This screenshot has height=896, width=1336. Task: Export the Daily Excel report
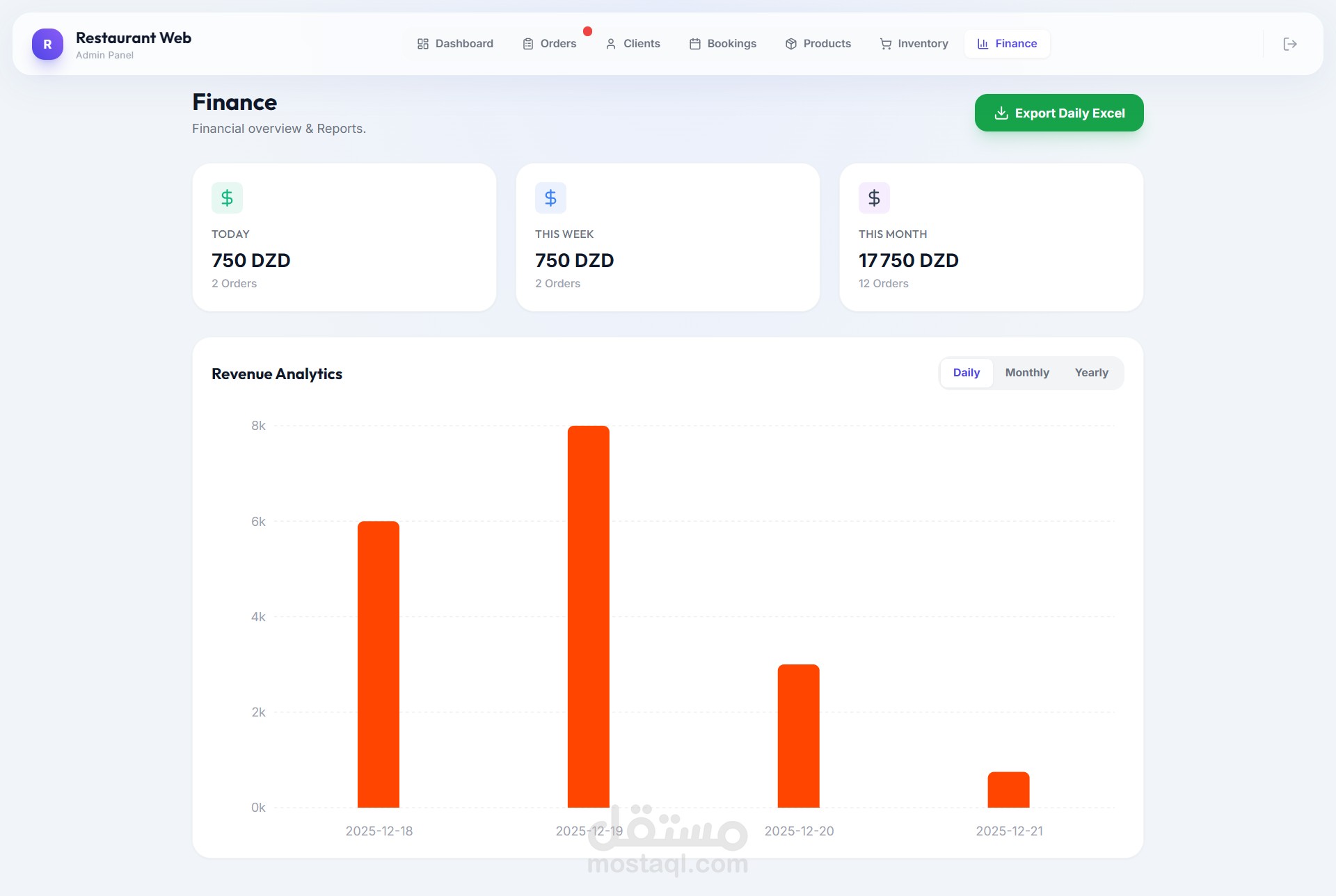coord(1058,113)
